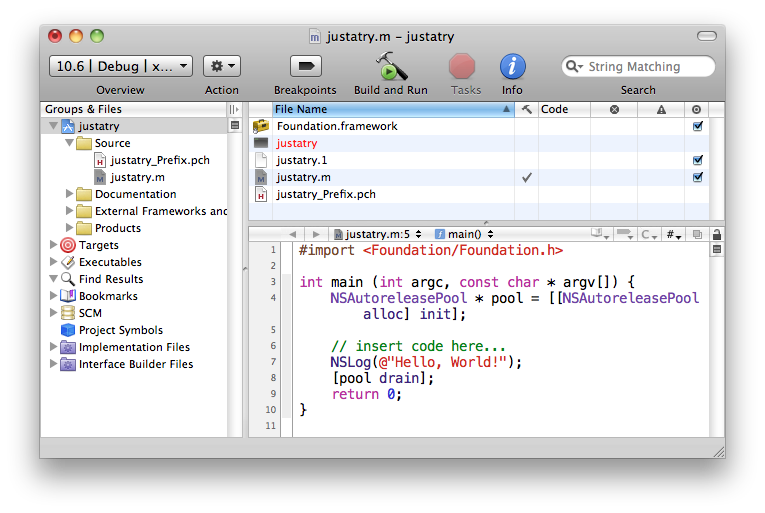Uncheck target checkbox for Foundation.framework

[697, 127]
